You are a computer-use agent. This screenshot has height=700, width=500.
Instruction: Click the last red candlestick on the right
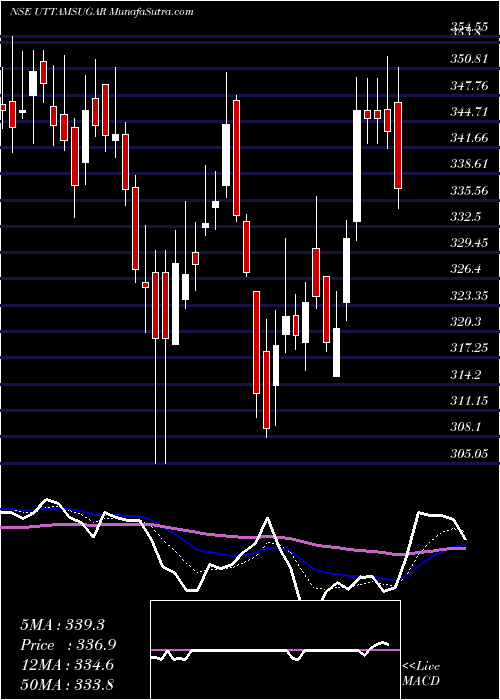click(398, 145)
